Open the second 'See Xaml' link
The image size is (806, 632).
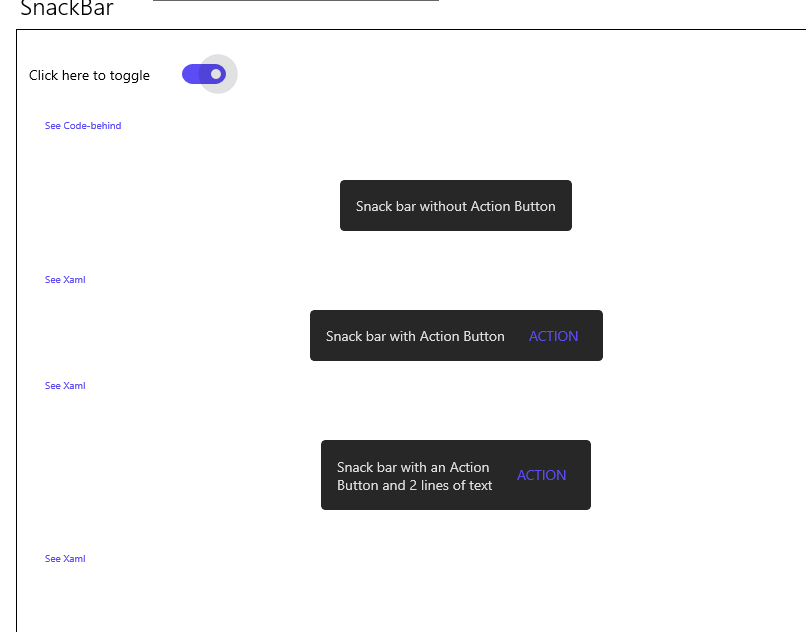click(64, 385)
